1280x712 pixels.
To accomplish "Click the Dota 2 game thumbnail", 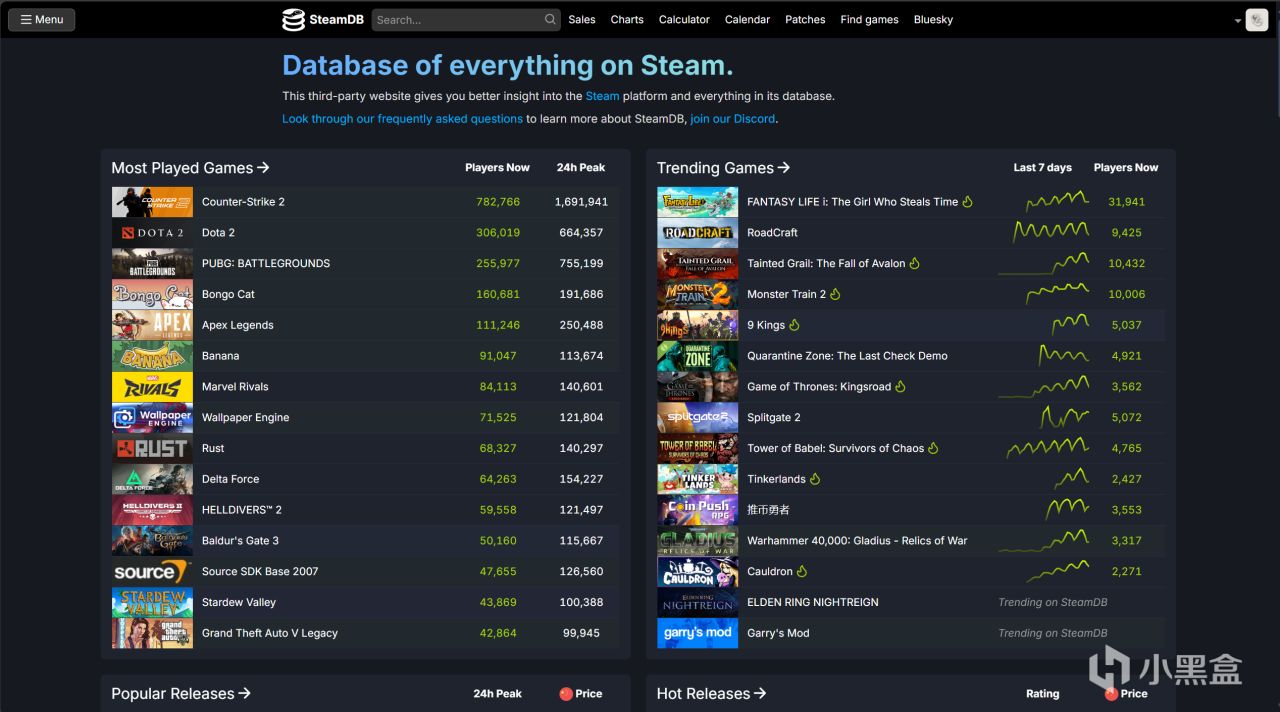I will pos(152,233).
